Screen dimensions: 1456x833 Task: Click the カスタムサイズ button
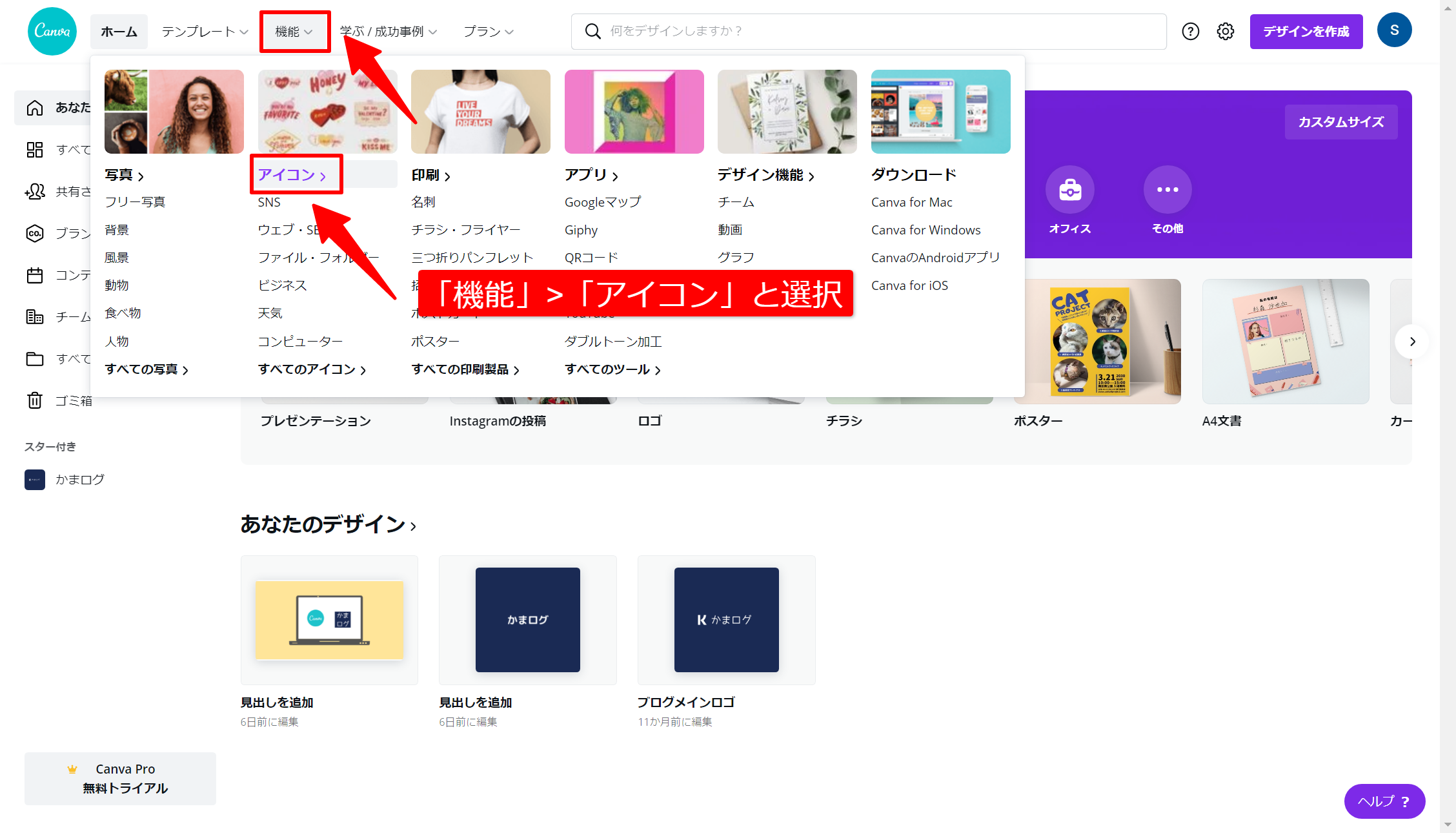coord(1341,122)
